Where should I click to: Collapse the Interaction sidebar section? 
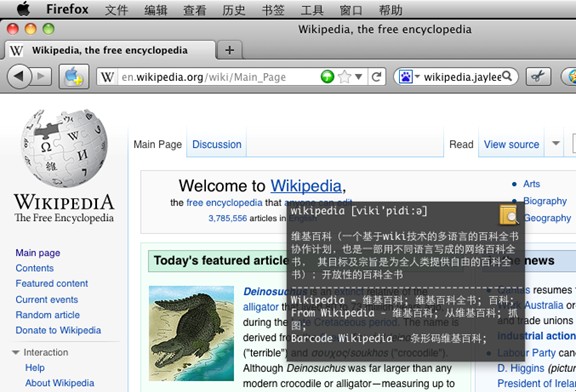pos(16,352)
